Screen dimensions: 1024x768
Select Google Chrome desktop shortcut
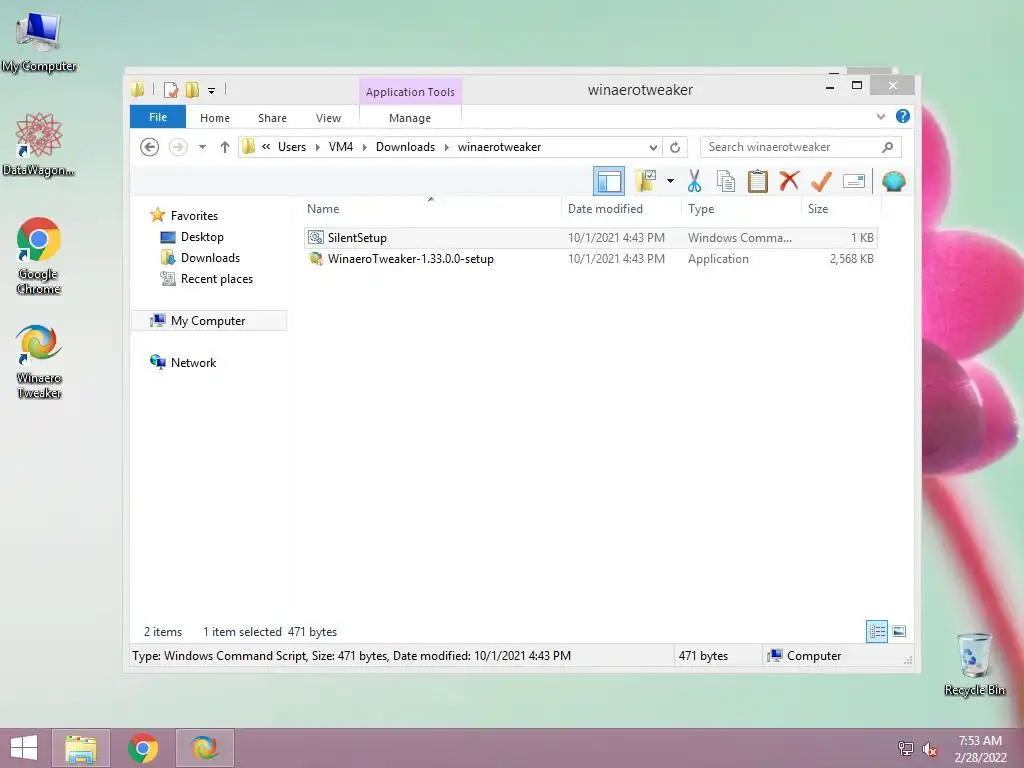click(39, 256)
